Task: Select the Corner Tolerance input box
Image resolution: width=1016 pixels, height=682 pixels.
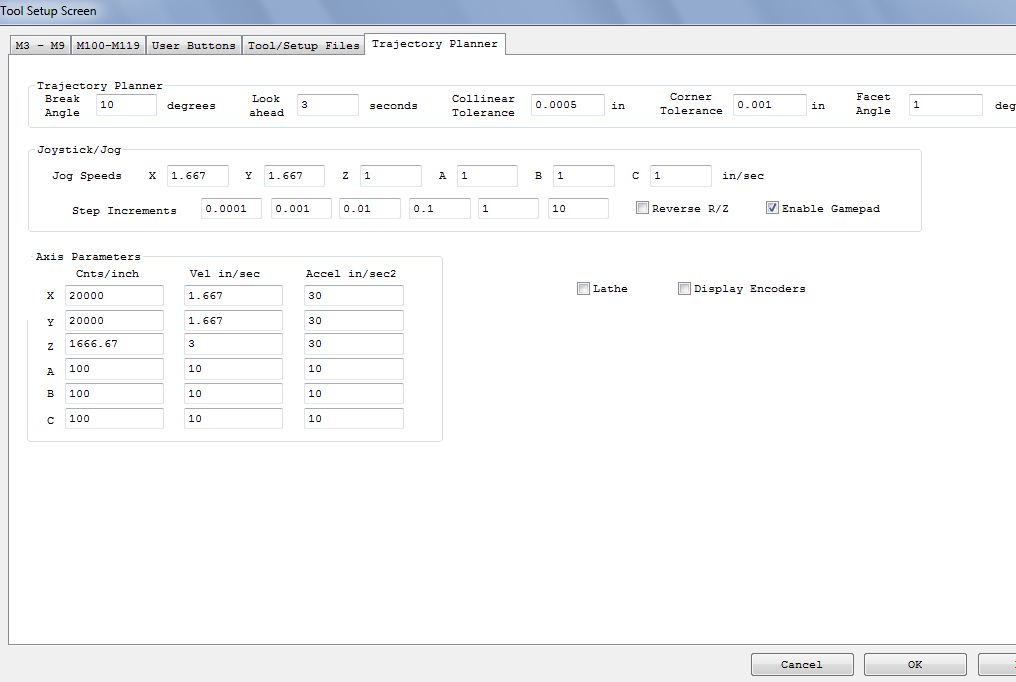Action: (769, 105)
